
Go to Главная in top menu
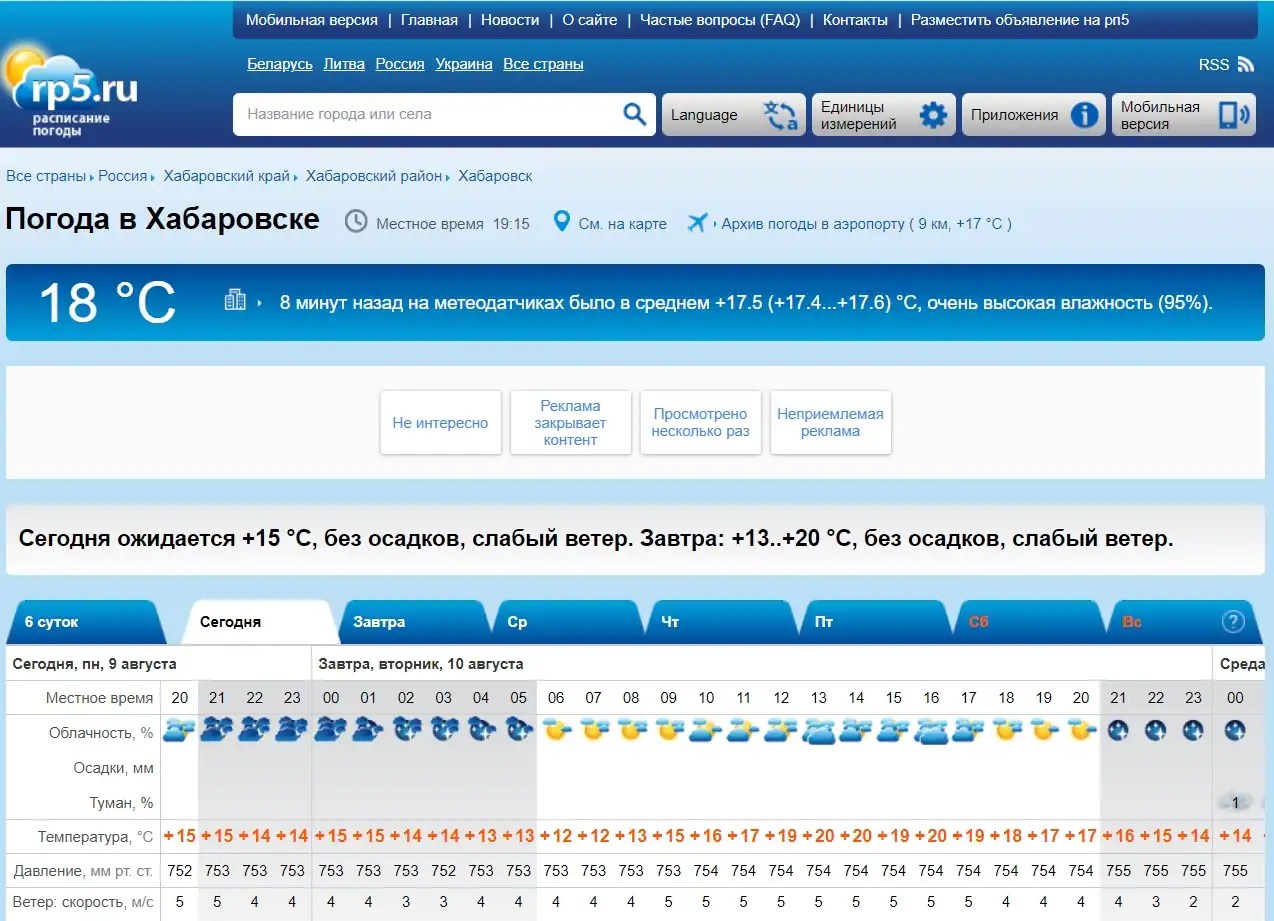tap(429, 20)
